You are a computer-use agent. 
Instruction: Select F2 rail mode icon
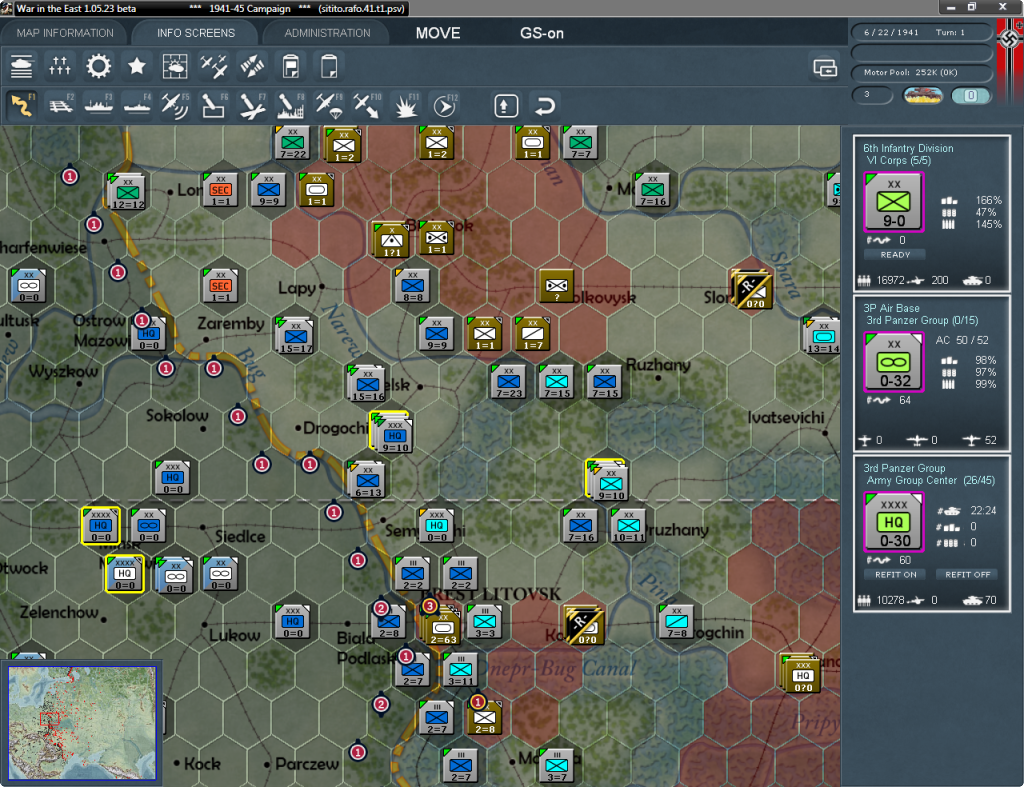(x=61, y=105)
